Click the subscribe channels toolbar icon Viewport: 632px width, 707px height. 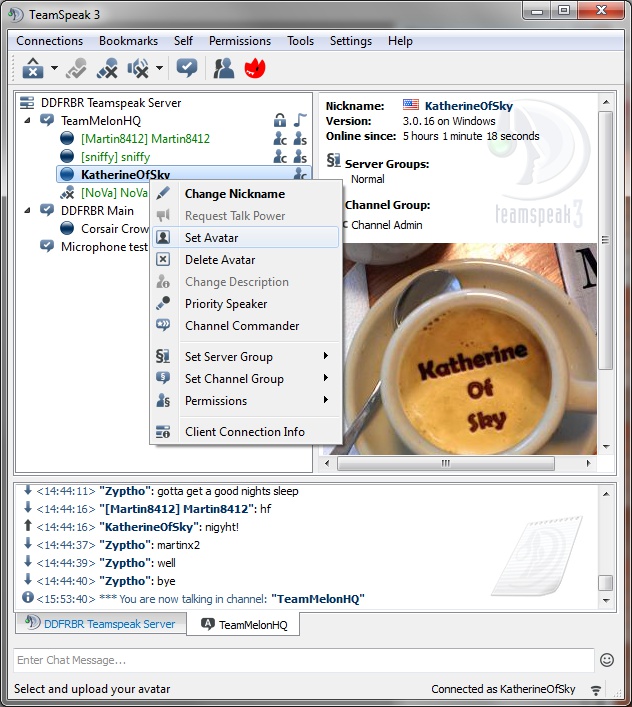(187, 69)
